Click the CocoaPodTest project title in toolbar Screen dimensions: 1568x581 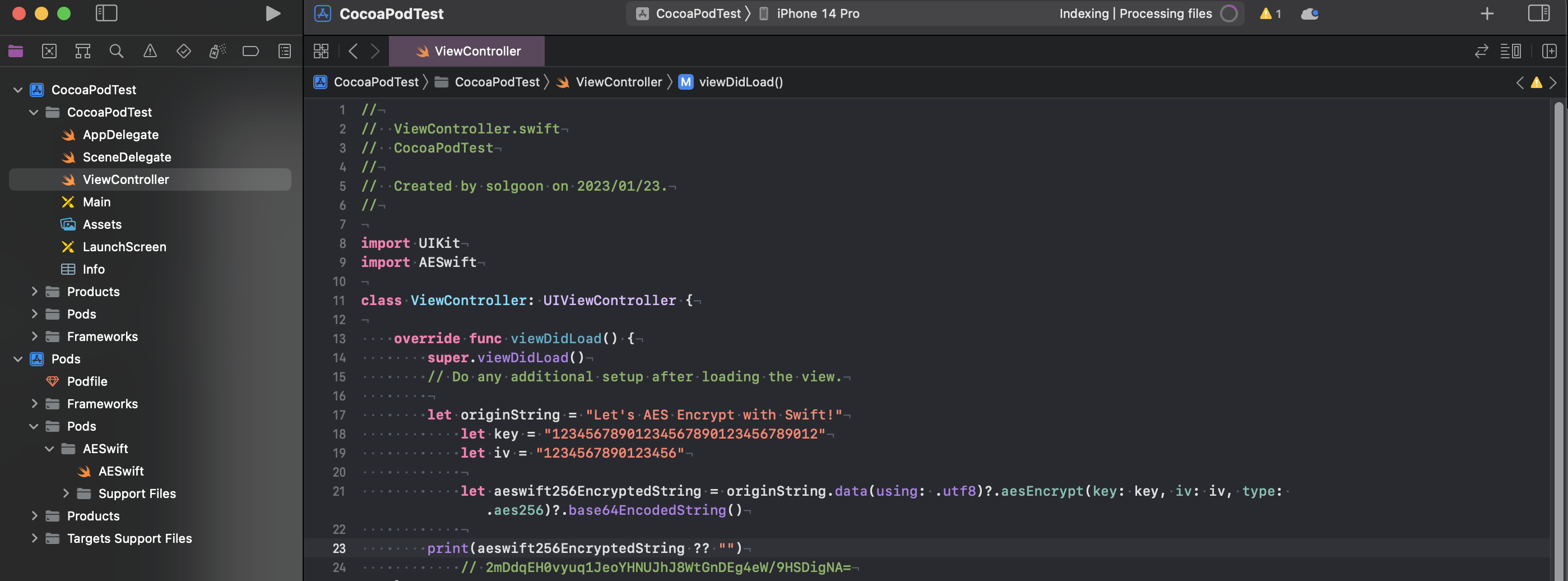(391, 13)
